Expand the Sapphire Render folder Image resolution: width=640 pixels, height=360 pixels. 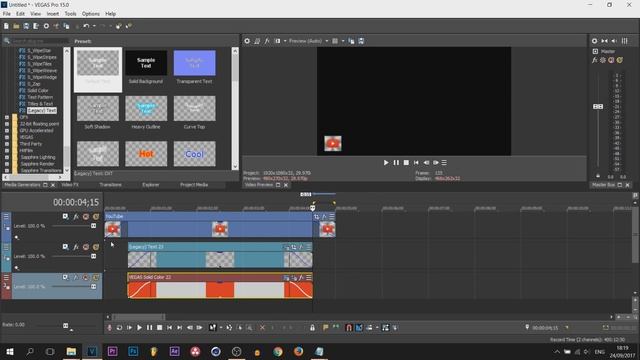(7, 164)
